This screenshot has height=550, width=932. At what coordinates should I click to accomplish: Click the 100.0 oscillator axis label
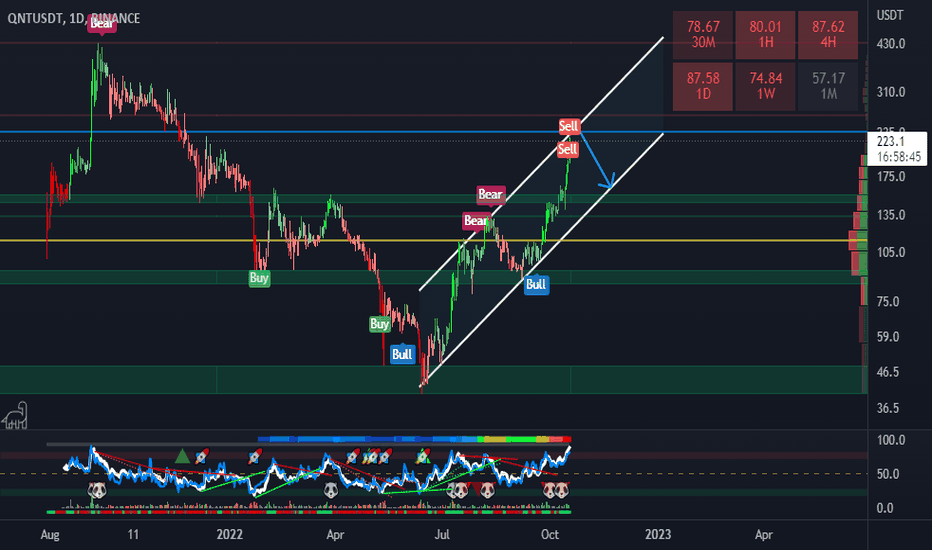pos(891,440)
